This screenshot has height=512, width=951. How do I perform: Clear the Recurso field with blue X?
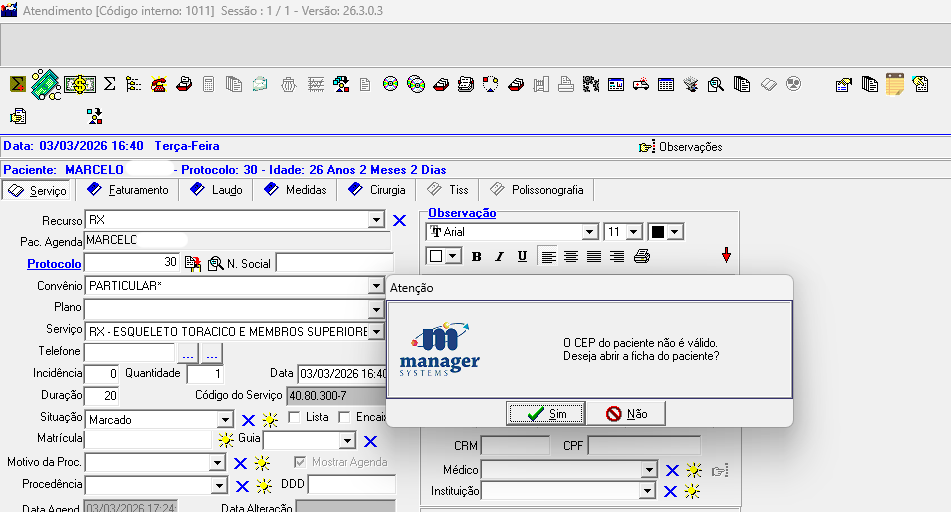pyautogui.click(x=399, y=220)
